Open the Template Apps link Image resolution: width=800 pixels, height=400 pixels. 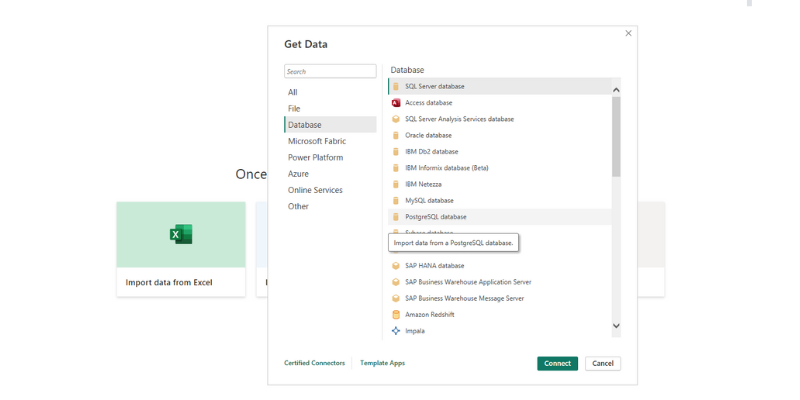coord(383,363)
